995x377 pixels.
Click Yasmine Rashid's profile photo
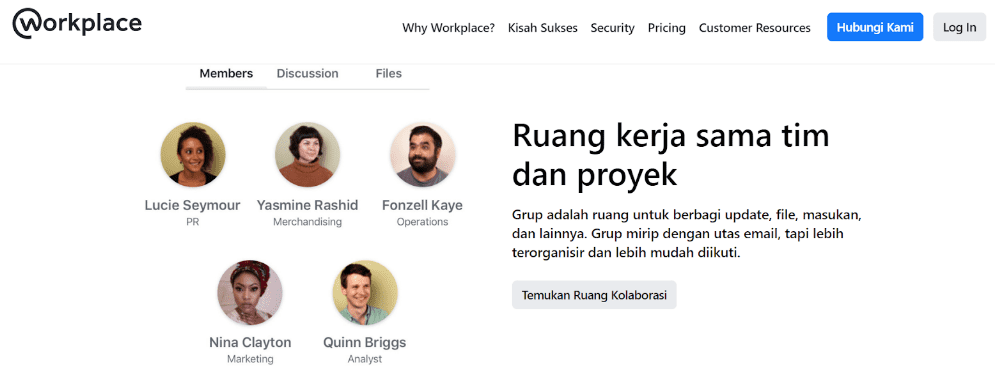point(307,154)
